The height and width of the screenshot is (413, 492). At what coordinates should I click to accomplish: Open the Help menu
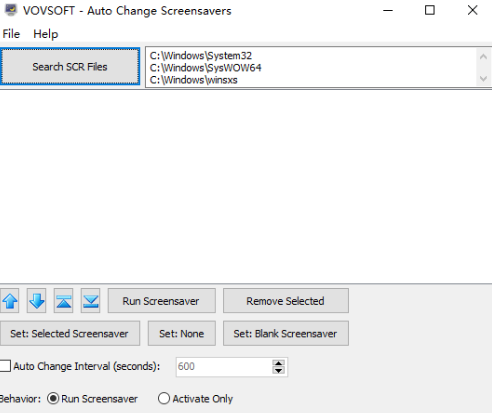point(46,34)
